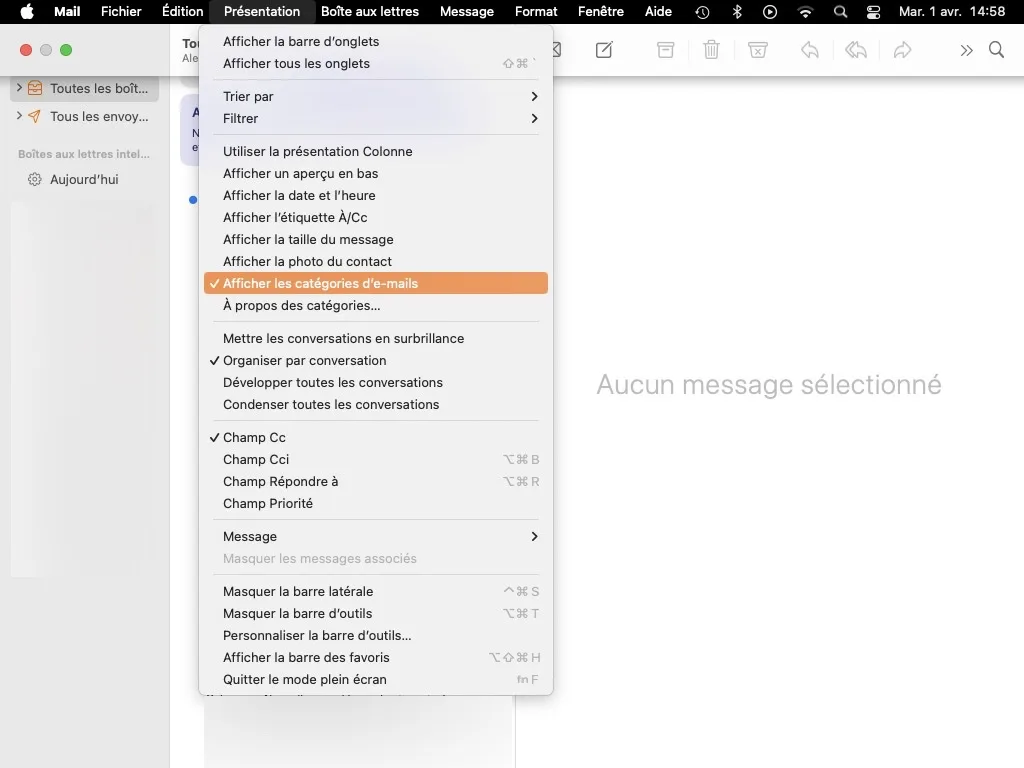Open Spotlight search in menu bar
The width and height of the screenshot is (1024, 768).
pyautogui.click(x=840, y=12)
